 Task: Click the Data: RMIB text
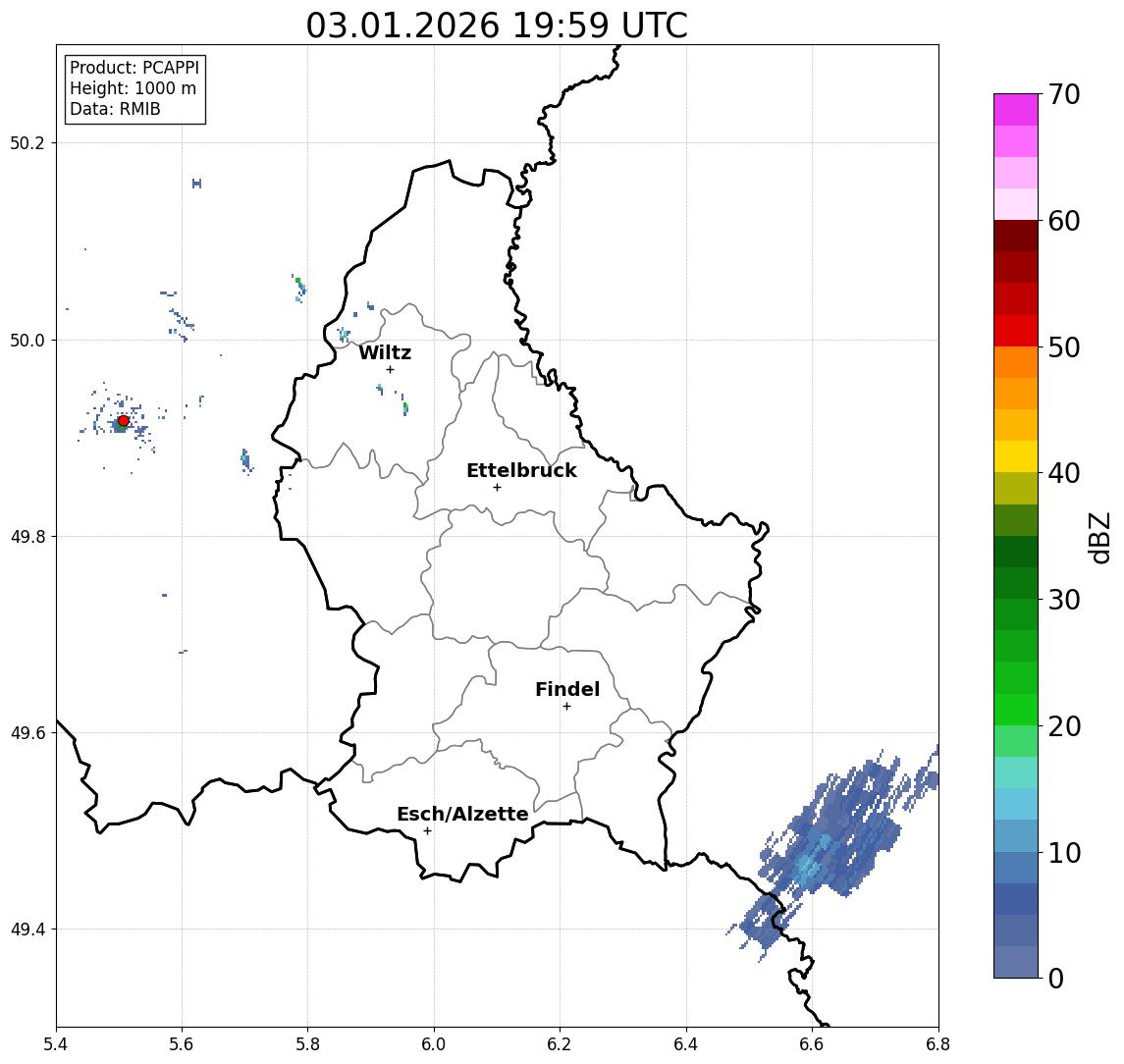[x=115, y=109]
